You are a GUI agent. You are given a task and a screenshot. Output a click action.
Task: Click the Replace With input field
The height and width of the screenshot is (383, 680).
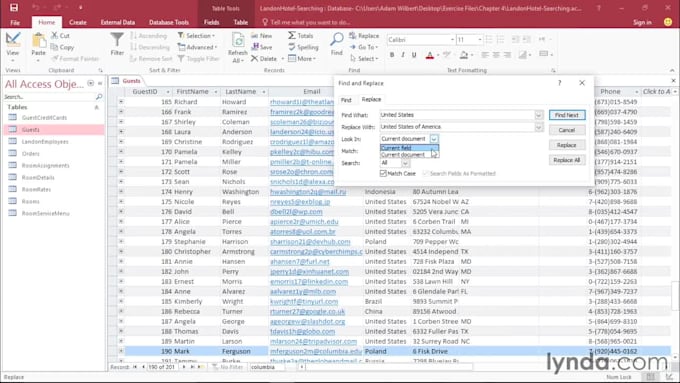457,127
